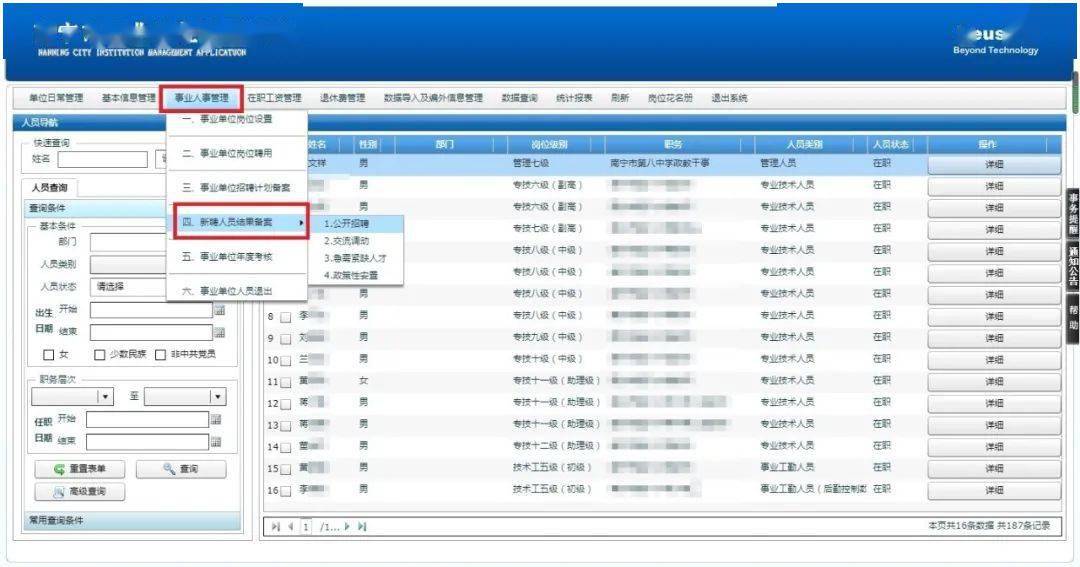Open calendar picker for 任职 结束 date
The image size is (1080, 567).
click(216, 441)
